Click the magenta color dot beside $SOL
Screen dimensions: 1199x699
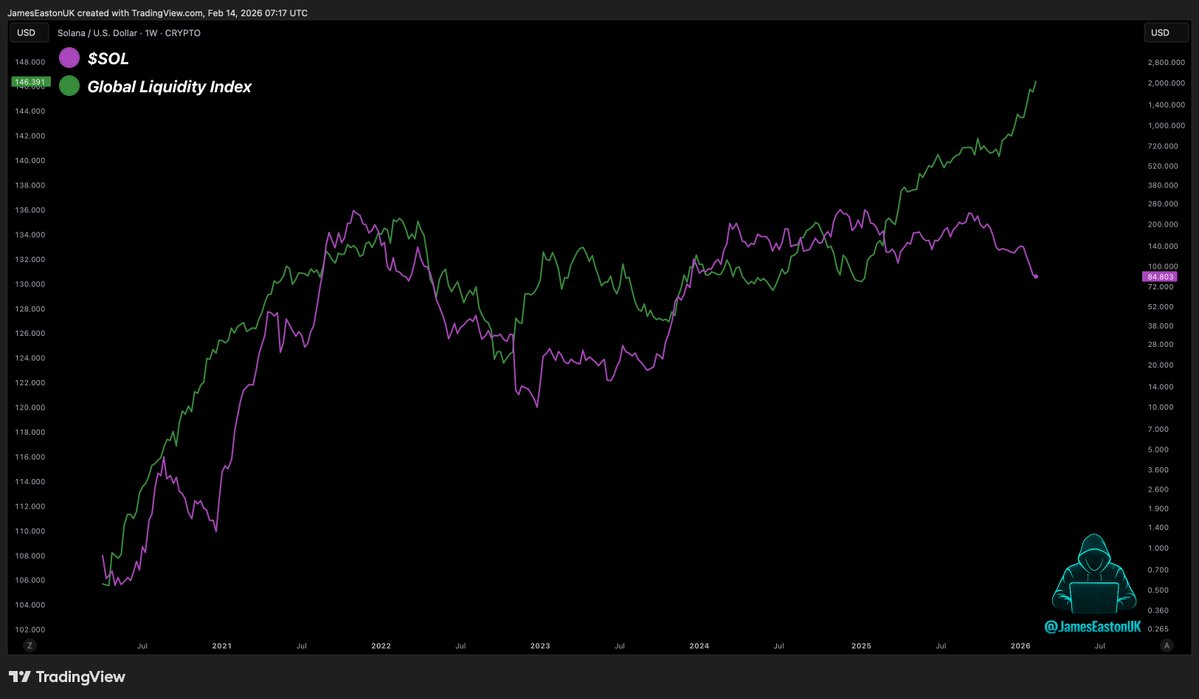(68, 58)
